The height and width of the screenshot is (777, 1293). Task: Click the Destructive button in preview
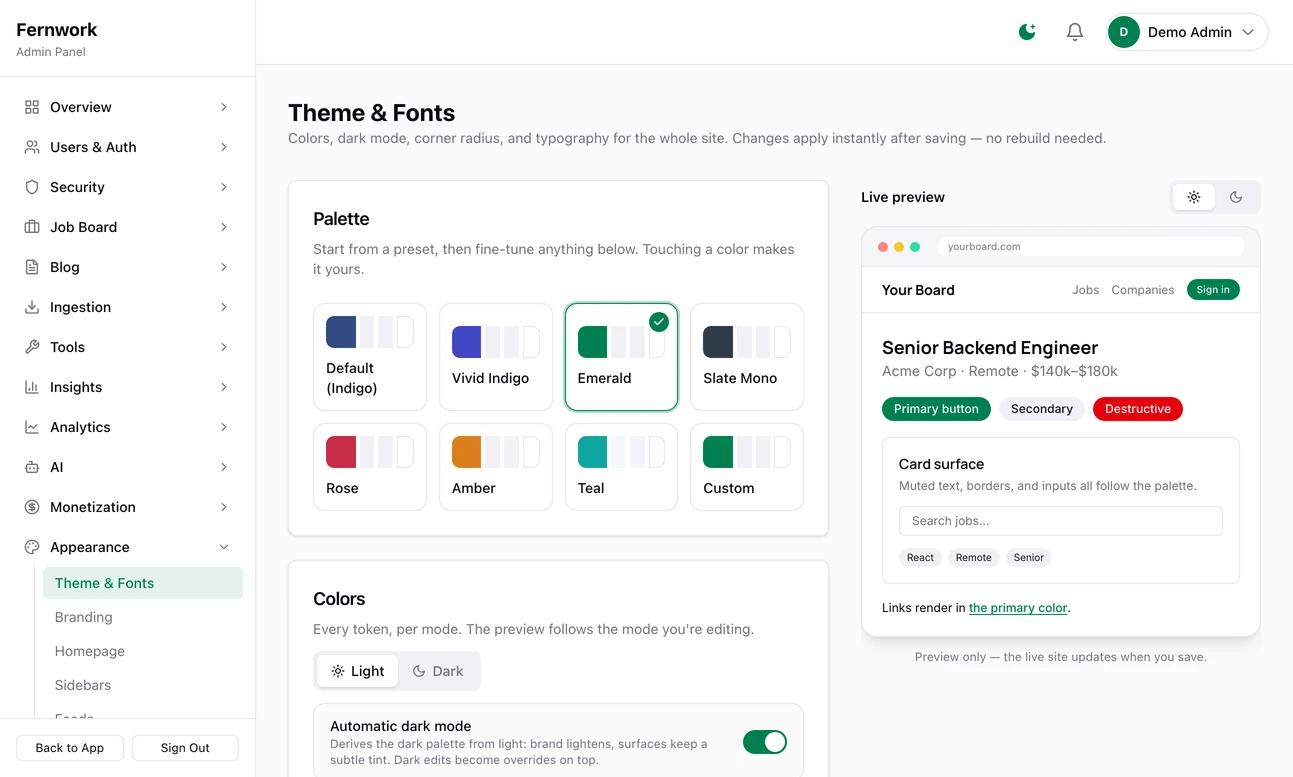(x=1138, y=409)
